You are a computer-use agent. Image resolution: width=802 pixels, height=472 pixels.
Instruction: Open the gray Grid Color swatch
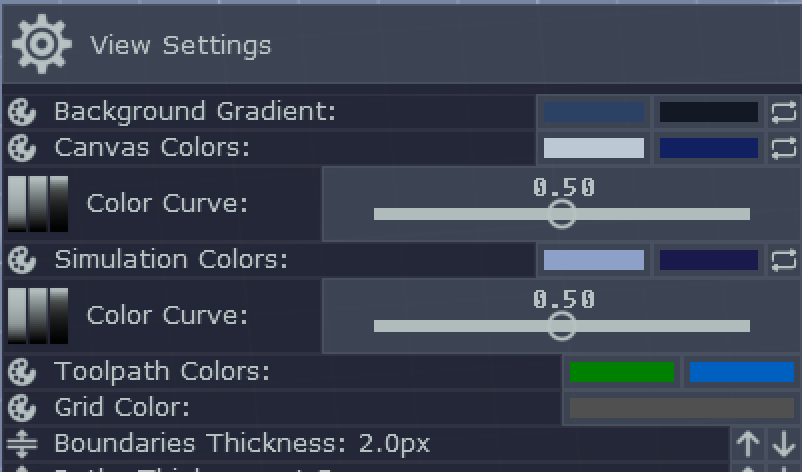tap(682, 408)
